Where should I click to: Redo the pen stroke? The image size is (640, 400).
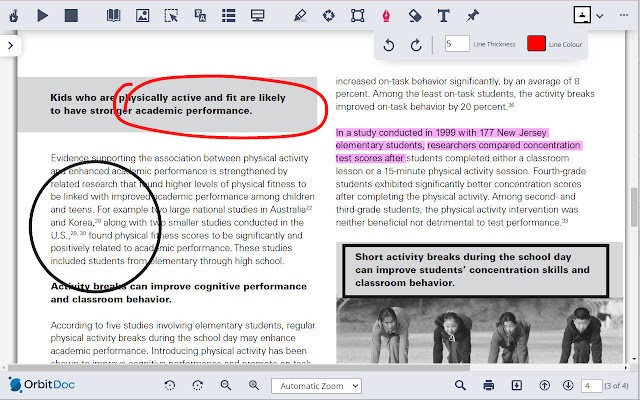[x=416, y=44]
